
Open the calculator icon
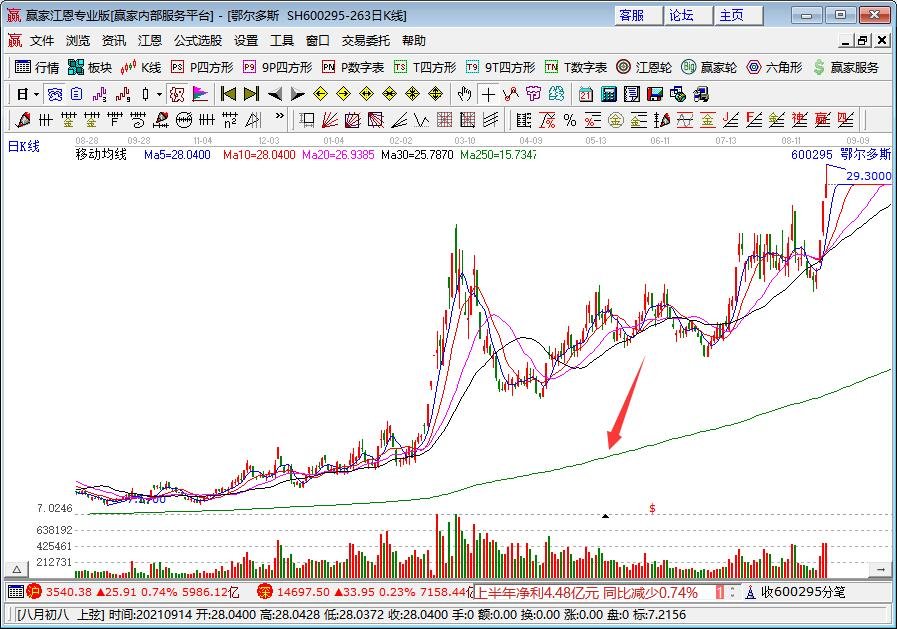click(609, 94)
